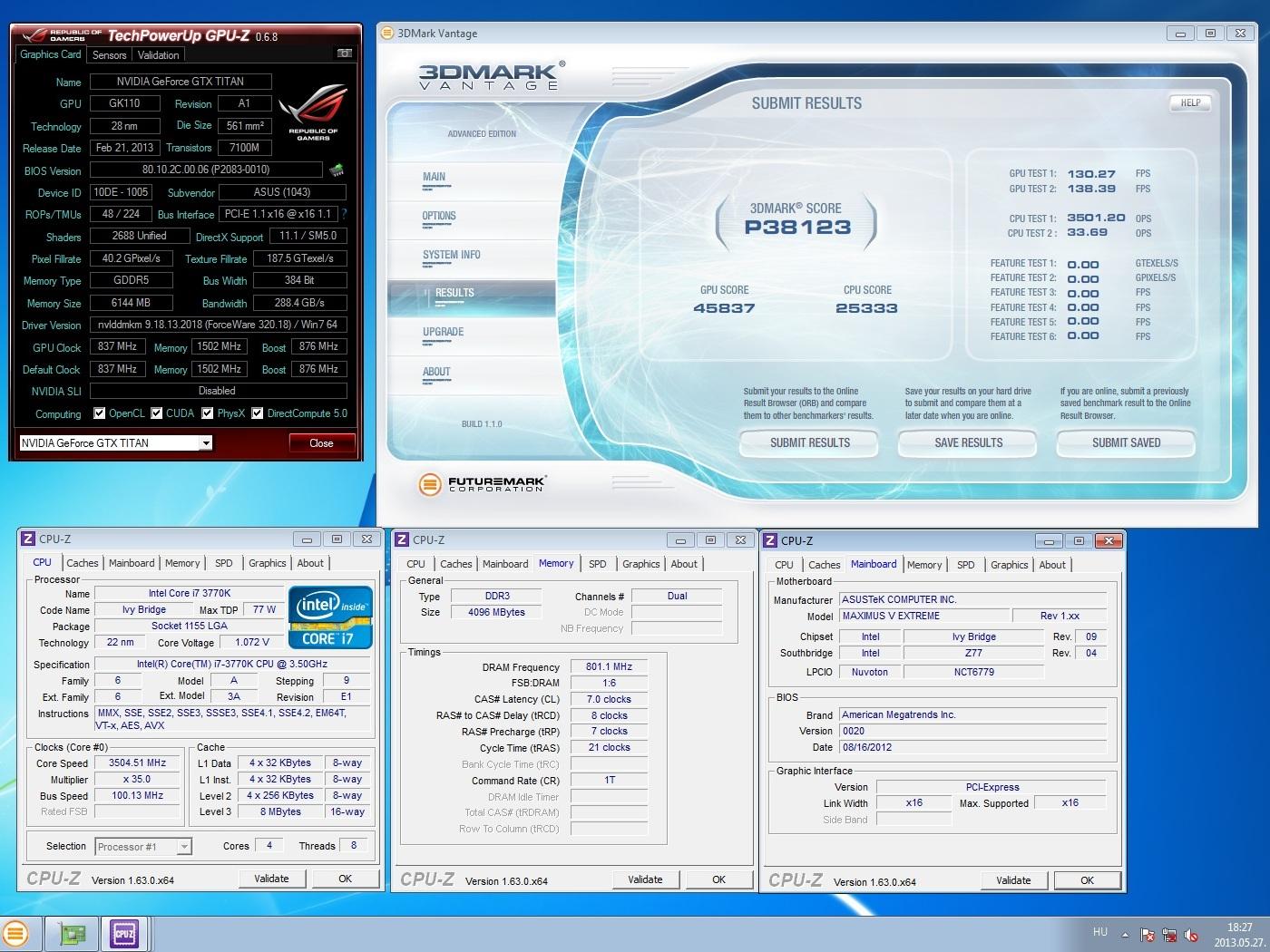Click the BIOS Version field in GPU-Z
Image resolution: width=1270 pixels, height=952 pixels.
(206, 170)
